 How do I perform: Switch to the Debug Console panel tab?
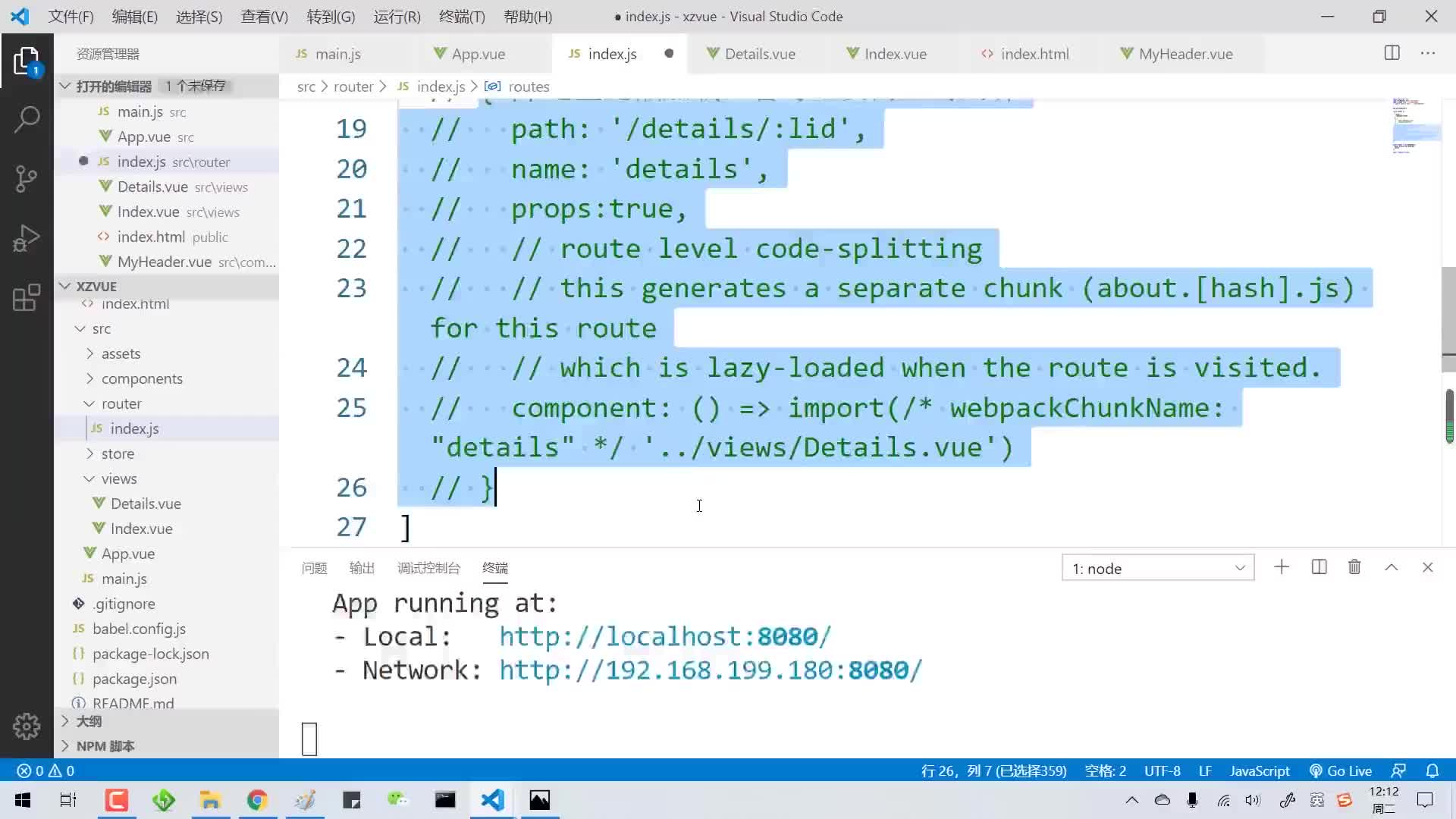[428, 568]
